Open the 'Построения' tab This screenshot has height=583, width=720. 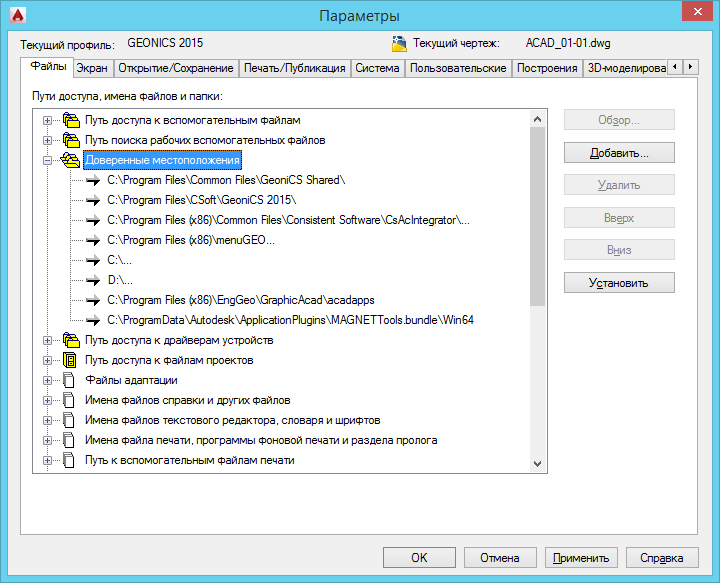(x=547, y=68)
